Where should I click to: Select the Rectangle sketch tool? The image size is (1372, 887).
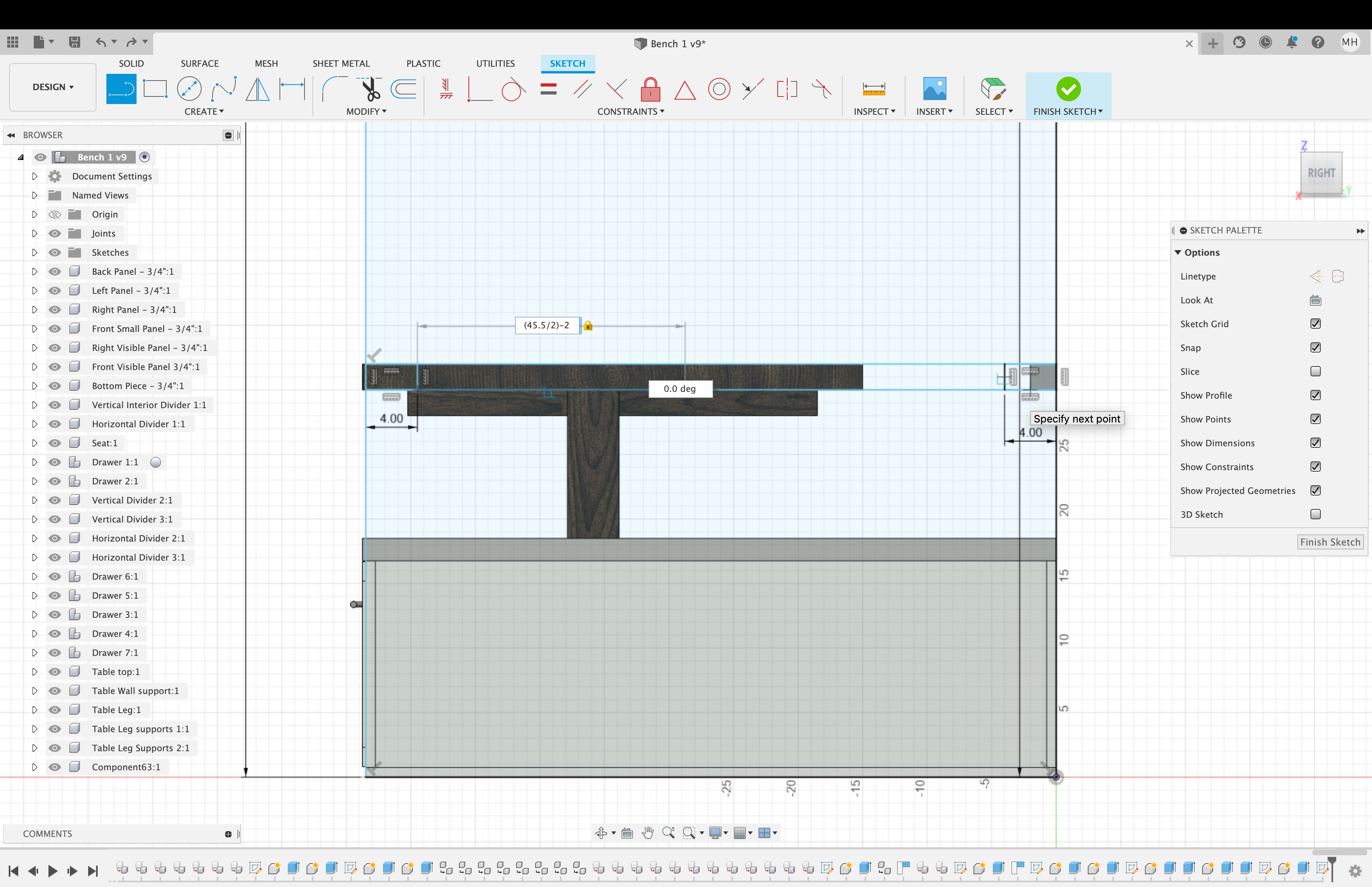(x=155, y=88)
